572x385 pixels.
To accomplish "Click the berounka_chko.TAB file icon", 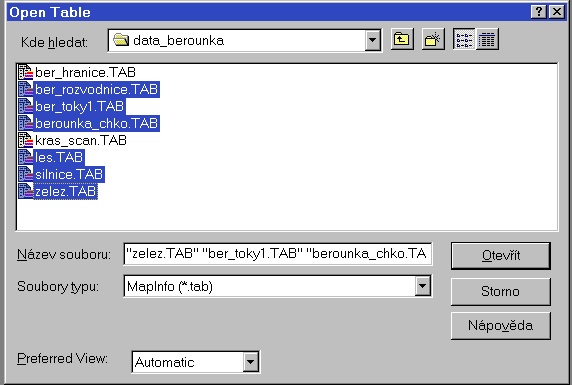I will click(26, 123).
